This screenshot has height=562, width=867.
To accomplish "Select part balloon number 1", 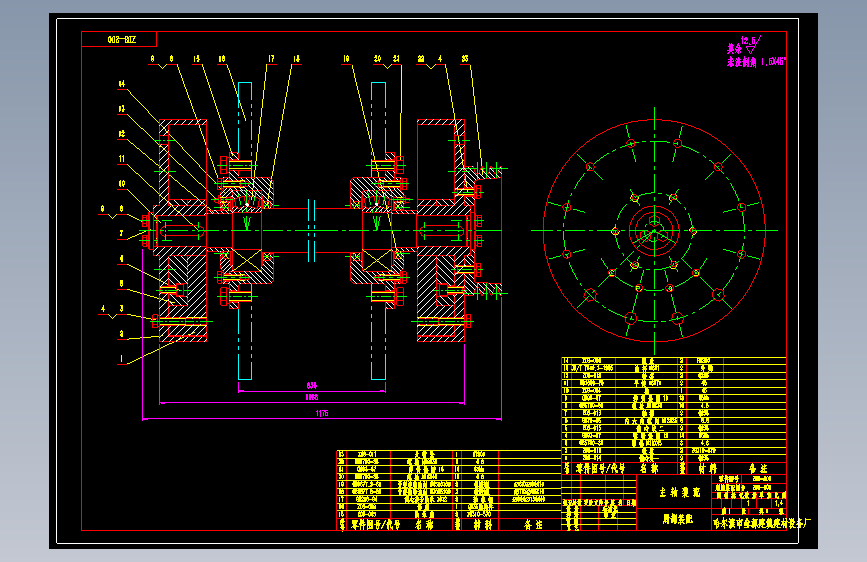I will [x=122, y=358].
